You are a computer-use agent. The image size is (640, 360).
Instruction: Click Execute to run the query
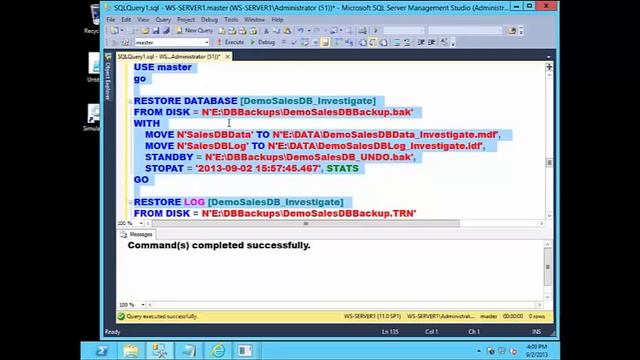click(231, 42)
